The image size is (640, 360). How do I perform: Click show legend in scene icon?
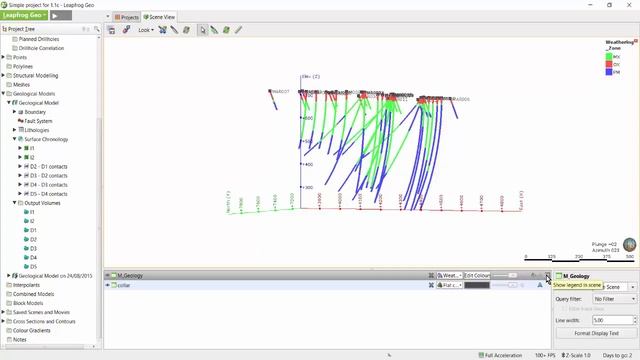click(547, 276)
